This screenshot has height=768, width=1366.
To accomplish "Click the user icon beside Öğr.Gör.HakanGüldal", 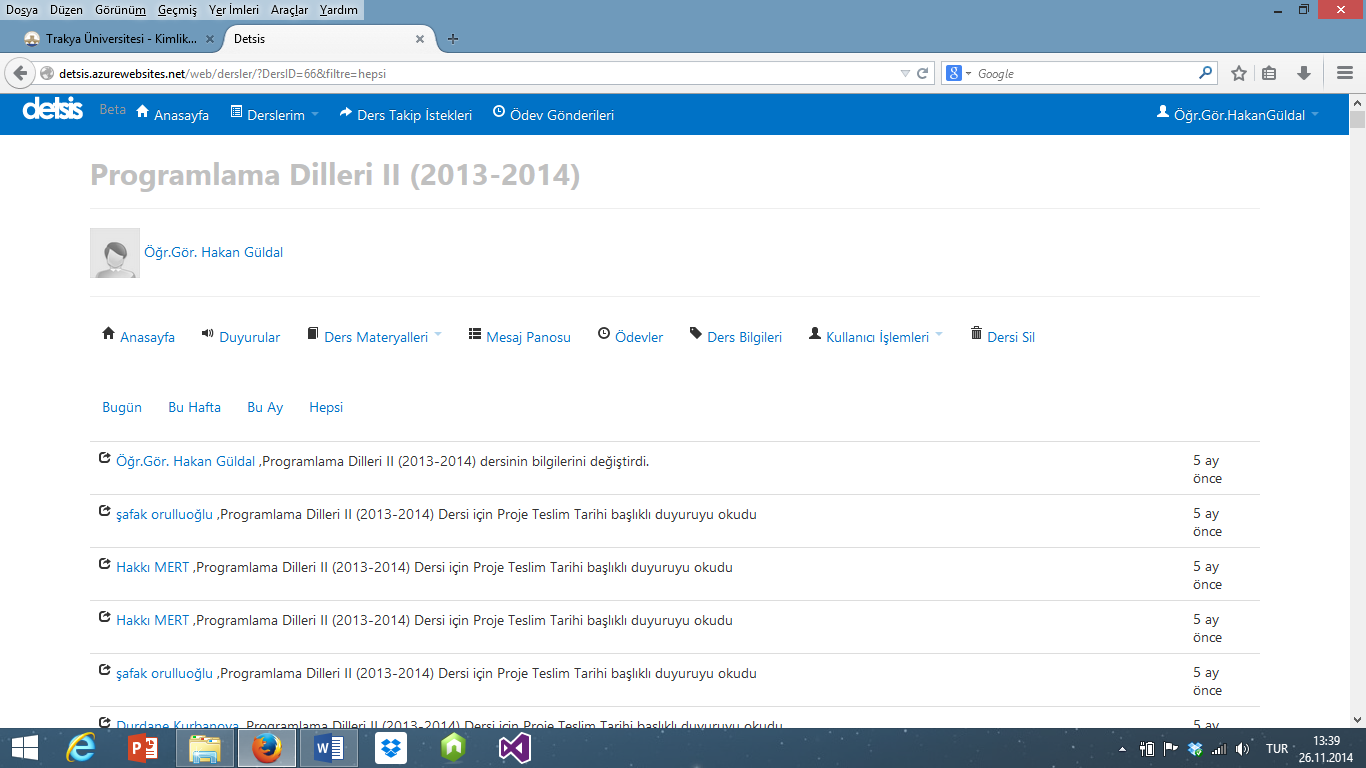I will pyautogui.click(x=1163, y=112).
